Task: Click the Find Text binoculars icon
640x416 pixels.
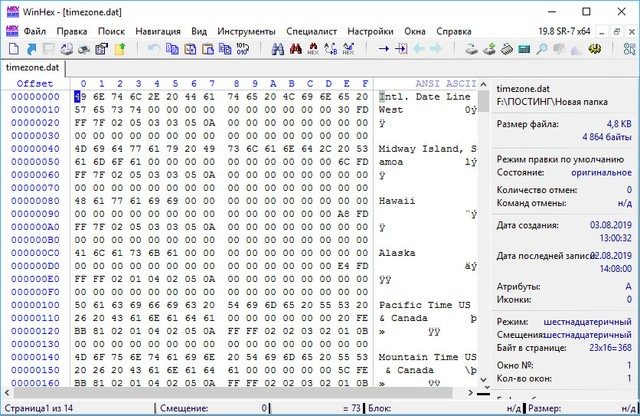Action: click(x=279, y=48)
